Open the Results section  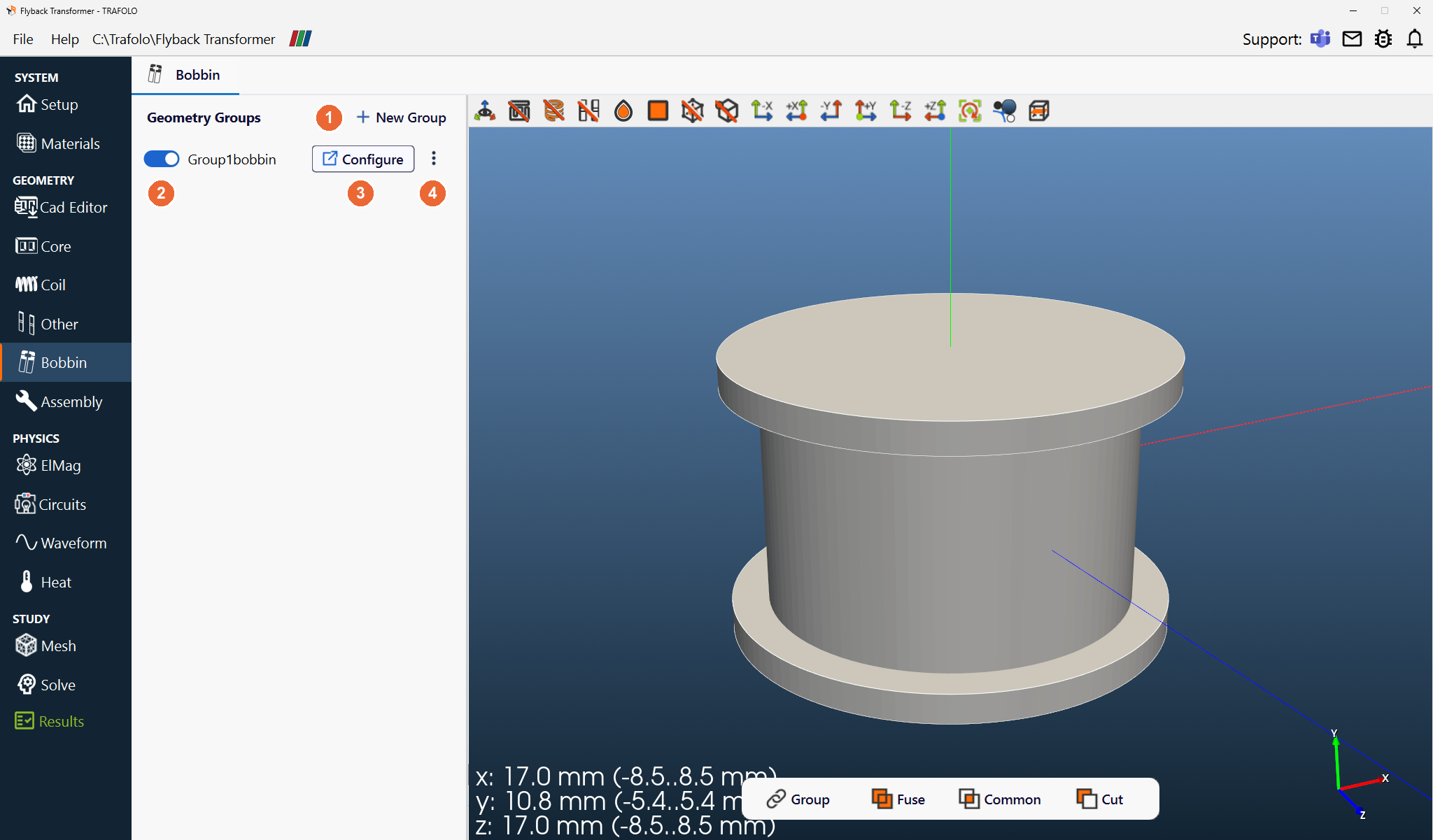[65, 721]
